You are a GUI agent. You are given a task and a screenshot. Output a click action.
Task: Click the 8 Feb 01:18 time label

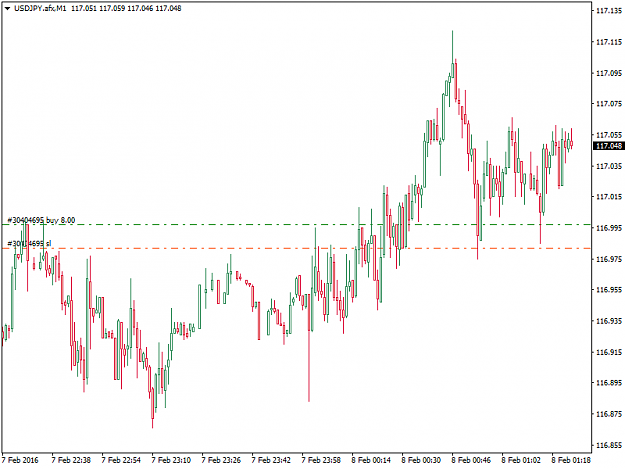[571, 460]
